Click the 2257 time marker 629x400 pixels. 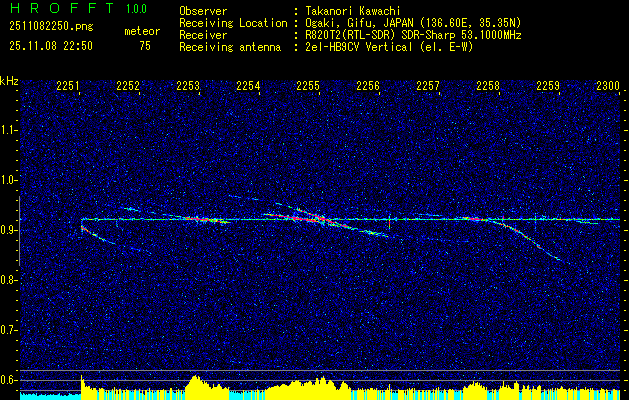428,85
